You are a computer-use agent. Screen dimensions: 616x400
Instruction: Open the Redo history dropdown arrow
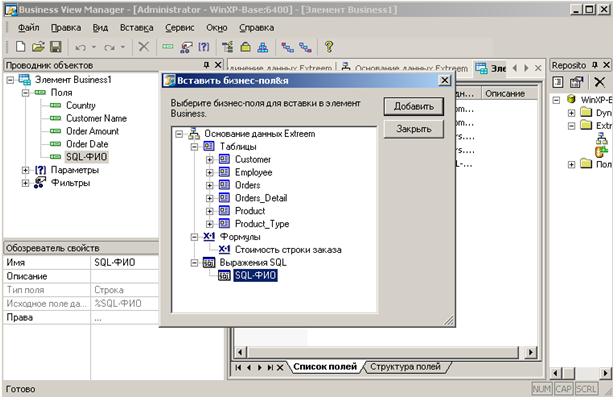(123, 47)
